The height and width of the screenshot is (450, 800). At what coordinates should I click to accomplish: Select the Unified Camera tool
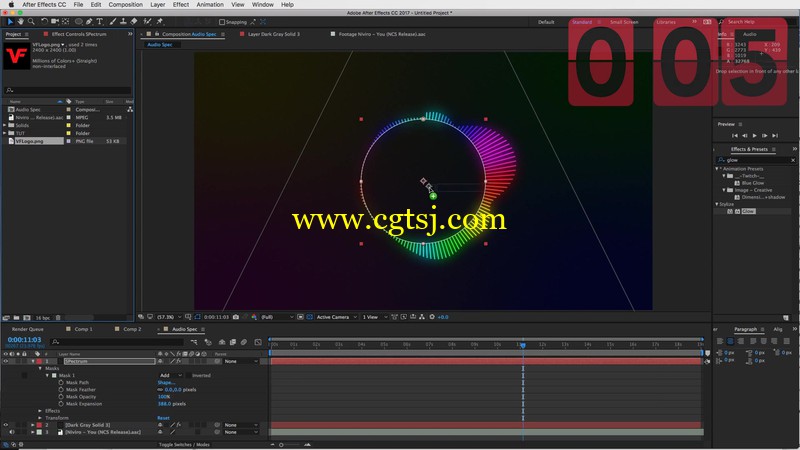[x=55, y=21]
